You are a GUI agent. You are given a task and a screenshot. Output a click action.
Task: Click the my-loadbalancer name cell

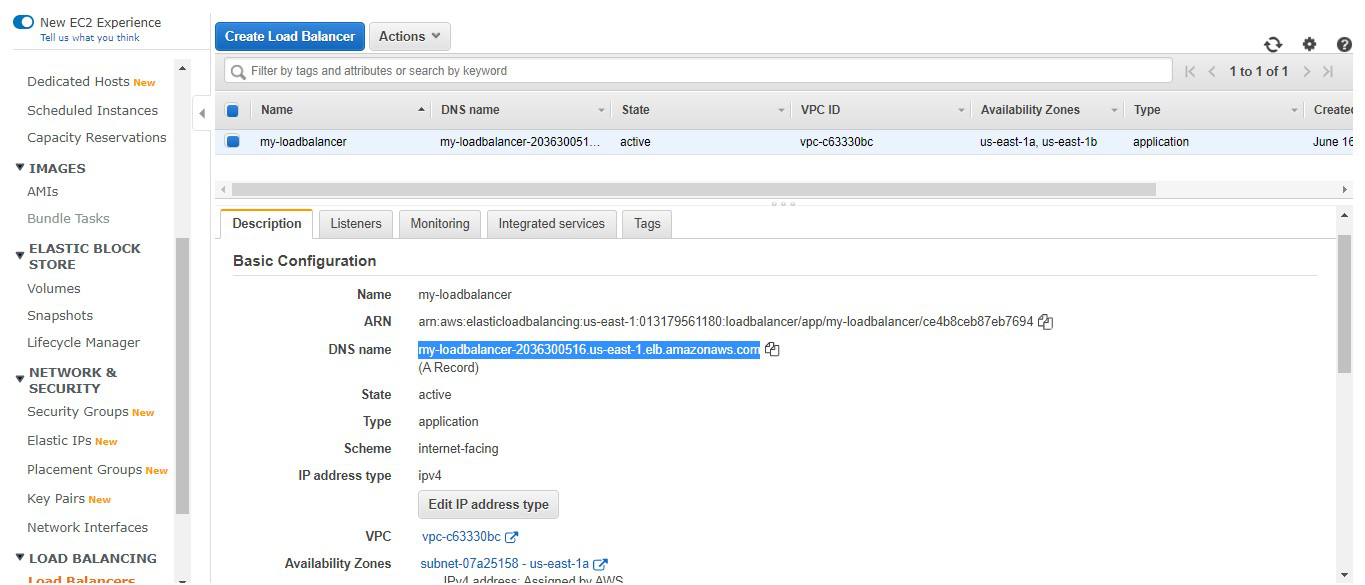[x=304, y=142]
